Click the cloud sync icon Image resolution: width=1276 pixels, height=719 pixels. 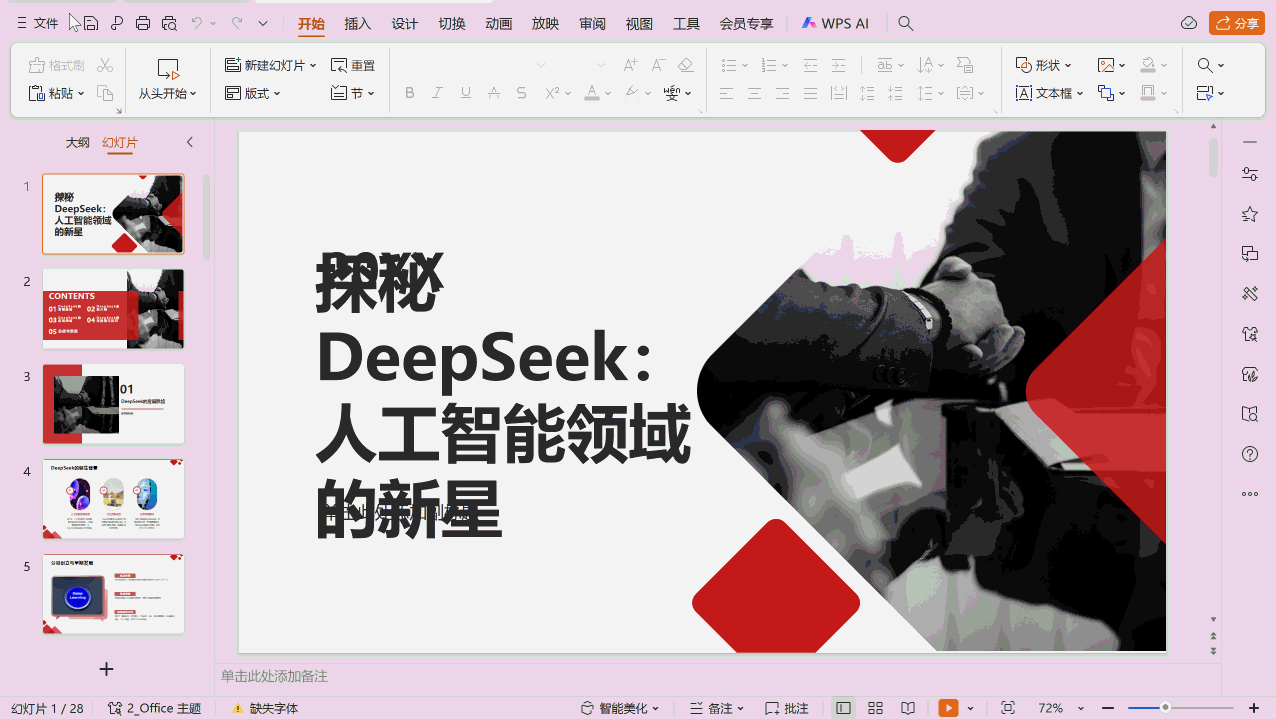pos(1189,23)
